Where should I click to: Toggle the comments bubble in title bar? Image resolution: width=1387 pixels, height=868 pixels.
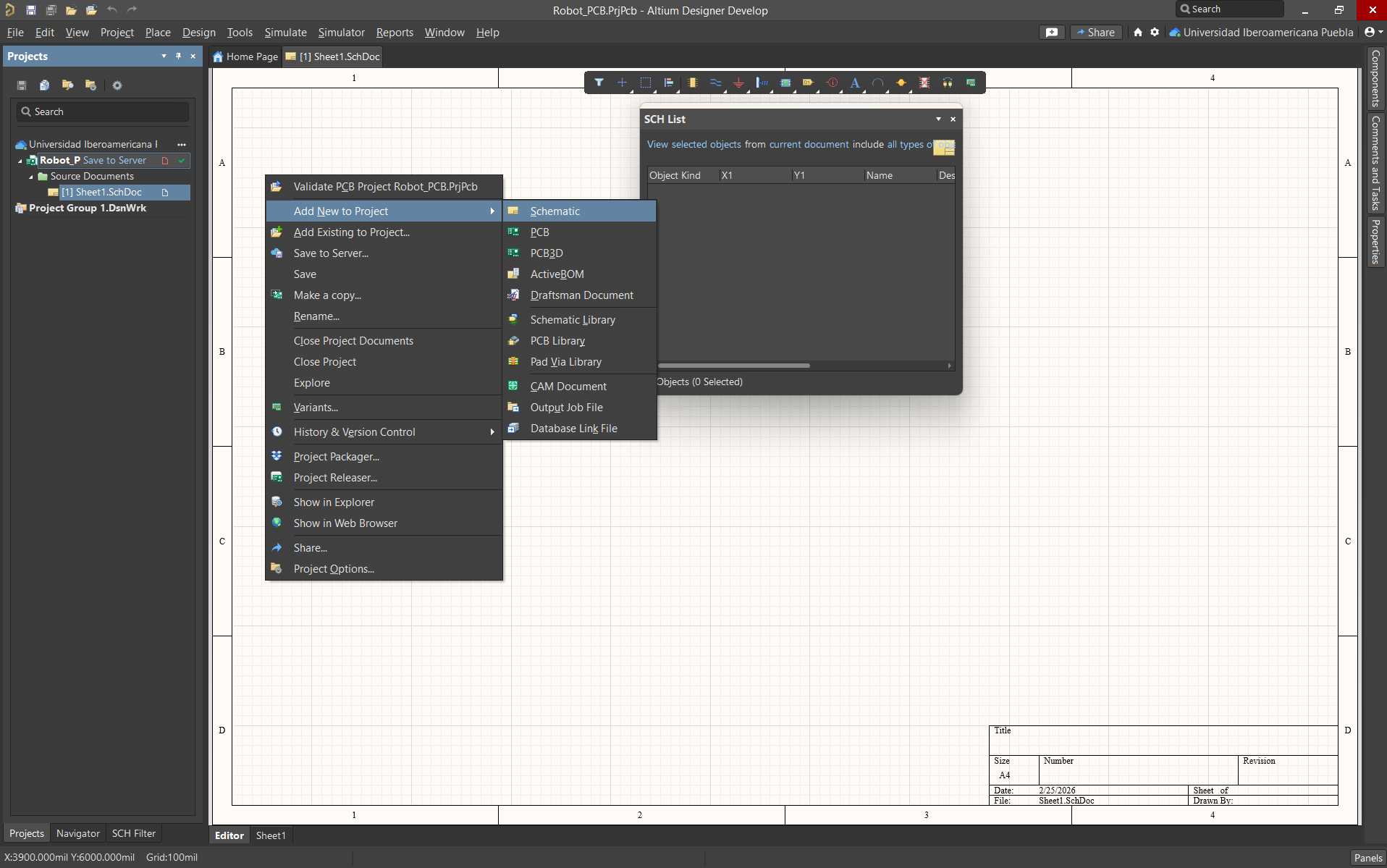pos(1052,32)
